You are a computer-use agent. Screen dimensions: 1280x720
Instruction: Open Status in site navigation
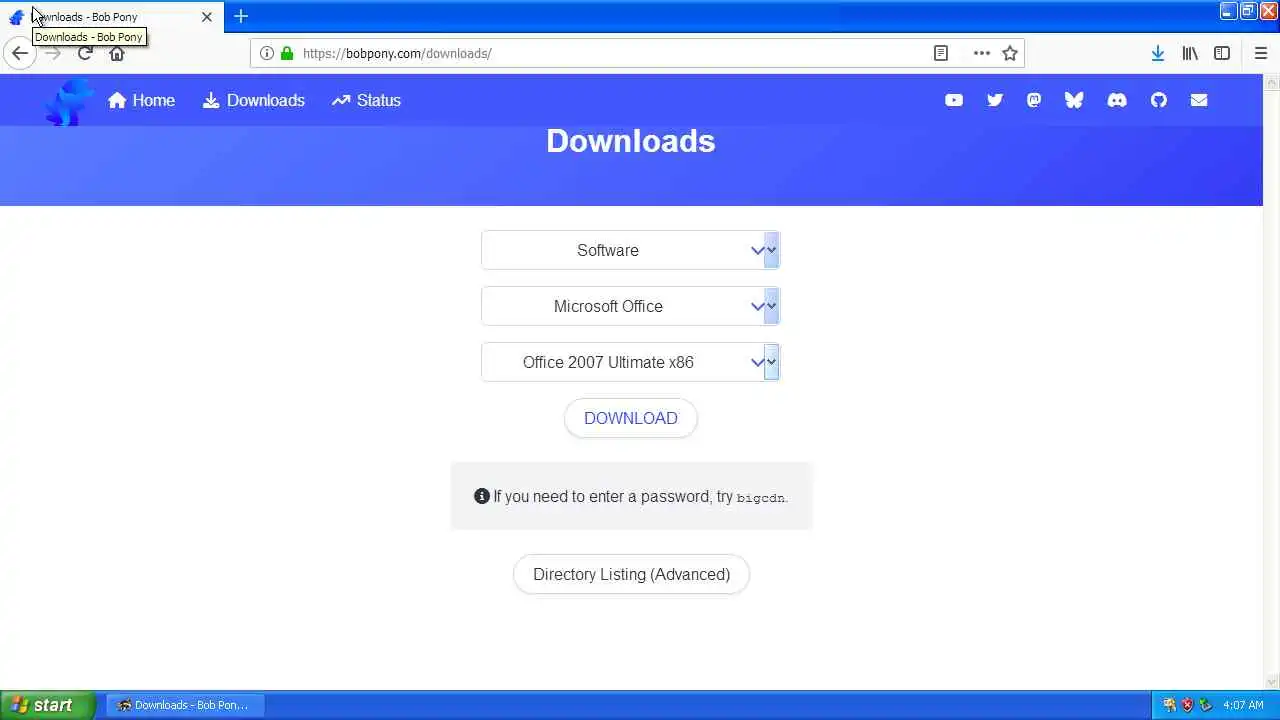[x=366, y=100]
